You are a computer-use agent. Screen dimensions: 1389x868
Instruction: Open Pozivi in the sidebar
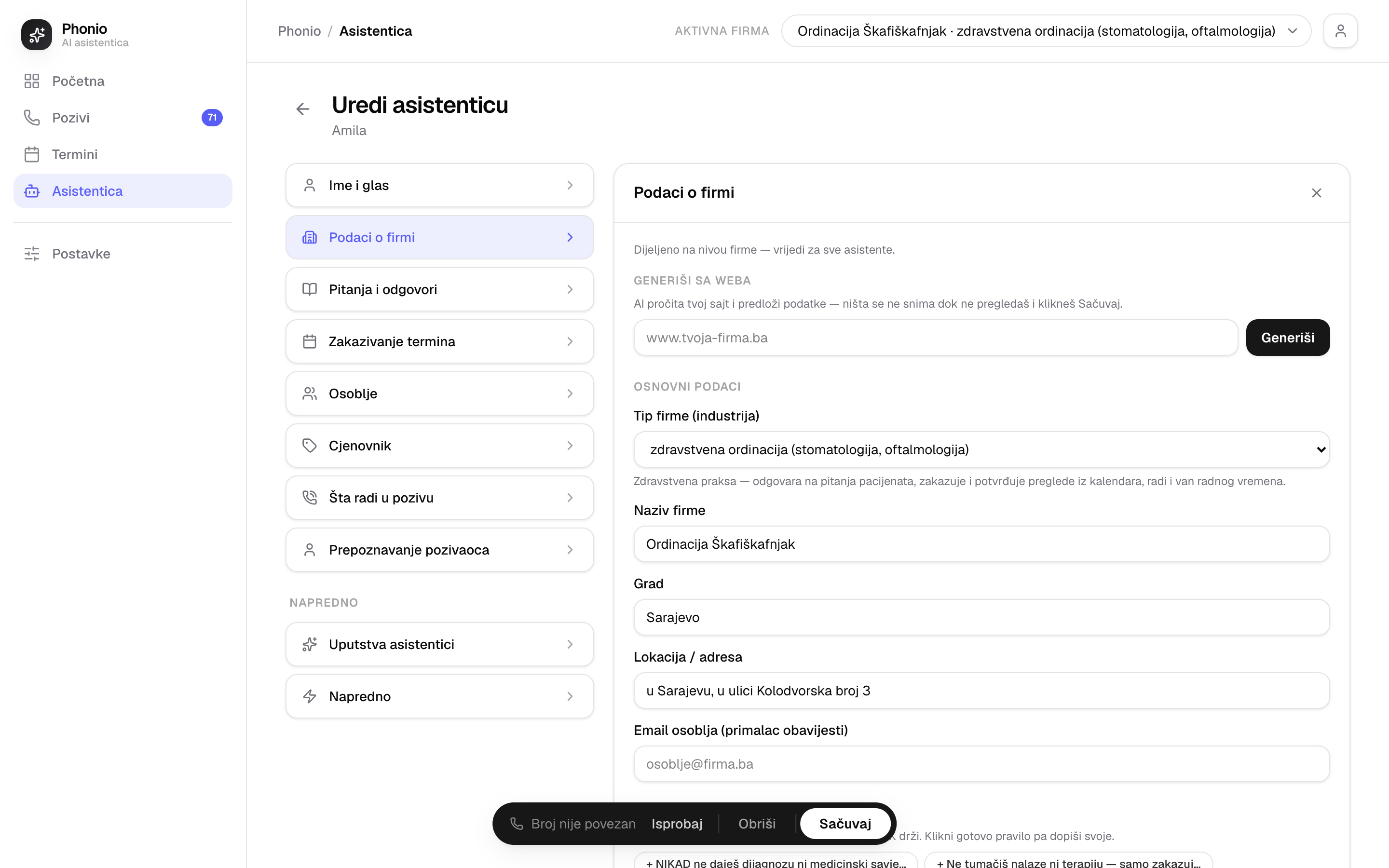pos(123,118)
